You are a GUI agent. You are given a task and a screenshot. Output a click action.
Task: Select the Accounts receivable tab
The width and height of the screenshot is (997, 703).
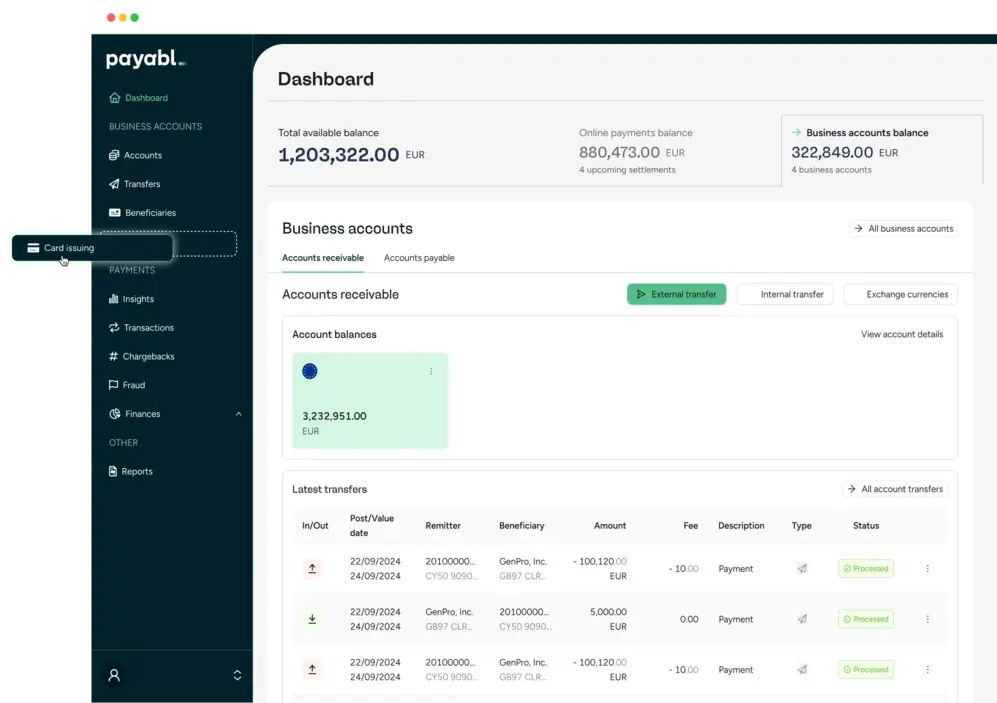pos(323,258)
